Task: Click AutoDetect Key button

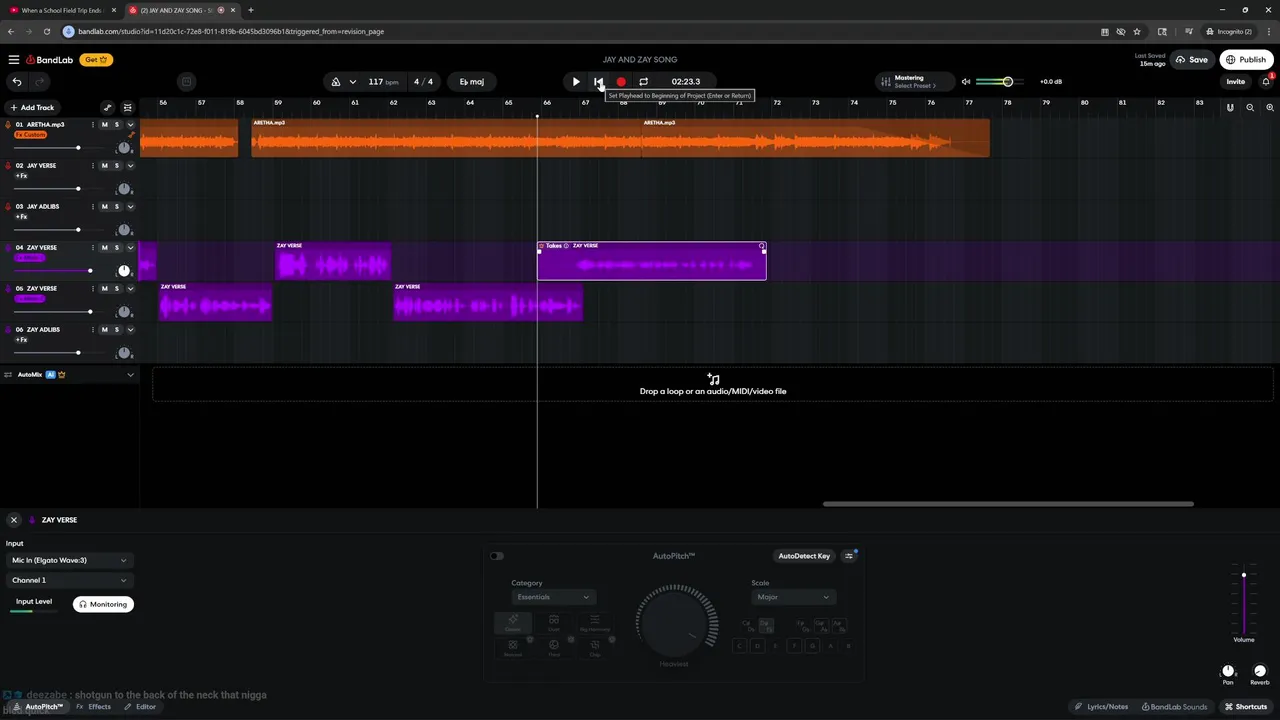Action: click(x=804, y=556)
